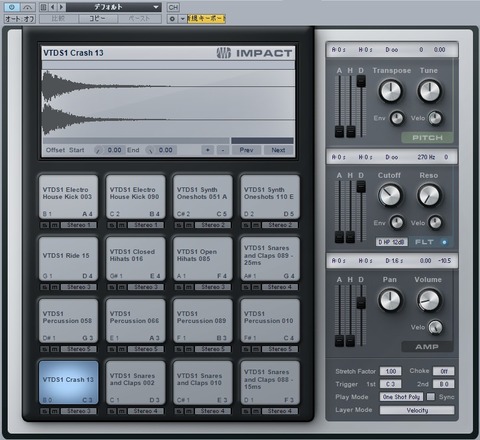Click the Reso knob
This screenshot has width=480, height=440.
[429, 195]
